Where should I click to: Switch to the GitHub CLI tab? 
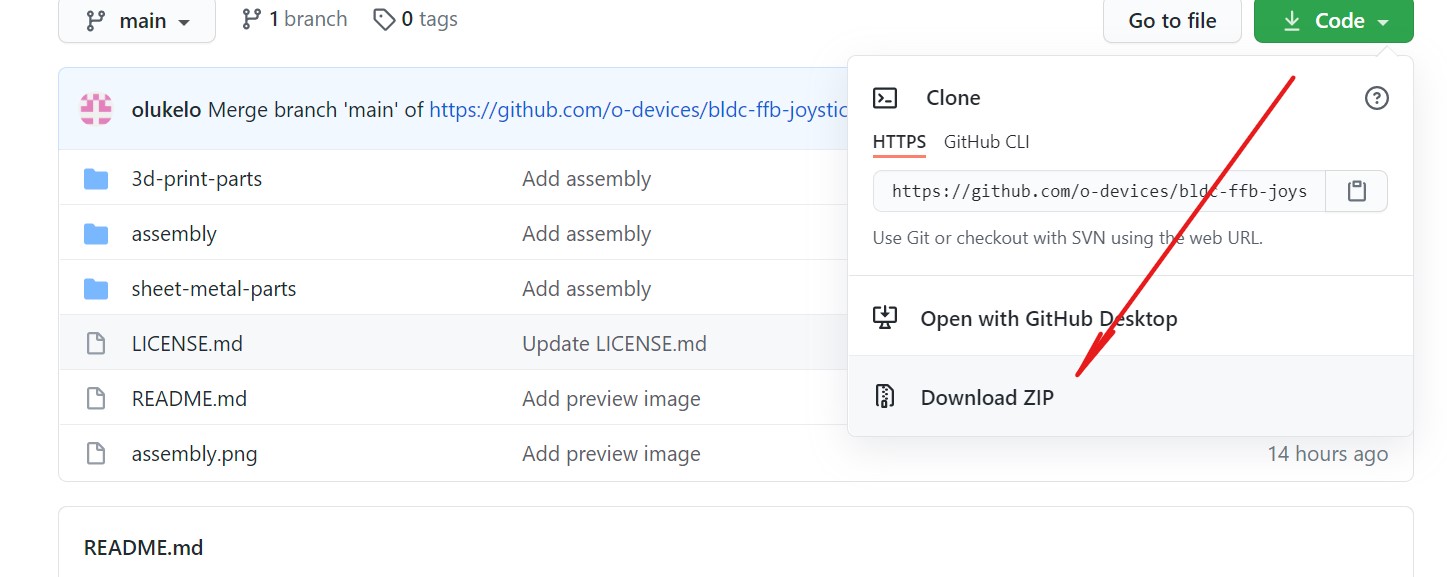click(x=986, y=142)
